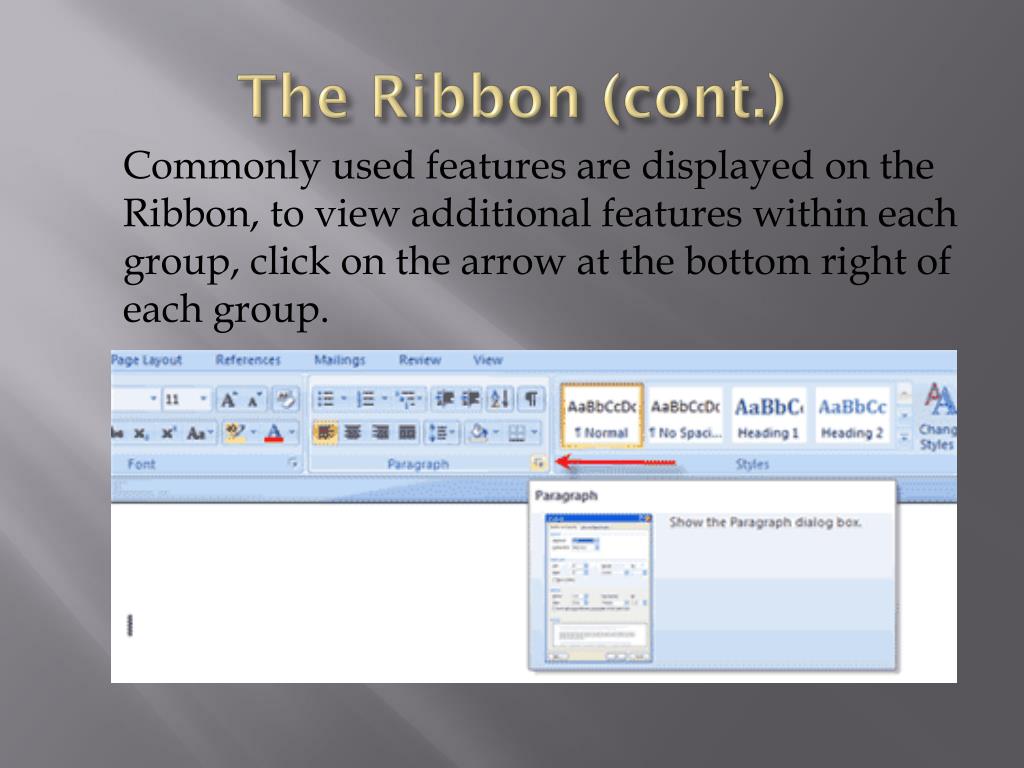Click the Multilevel List icon
Image resolution: width=1024 pixels, height=768 pixels.
coord(406,399)
